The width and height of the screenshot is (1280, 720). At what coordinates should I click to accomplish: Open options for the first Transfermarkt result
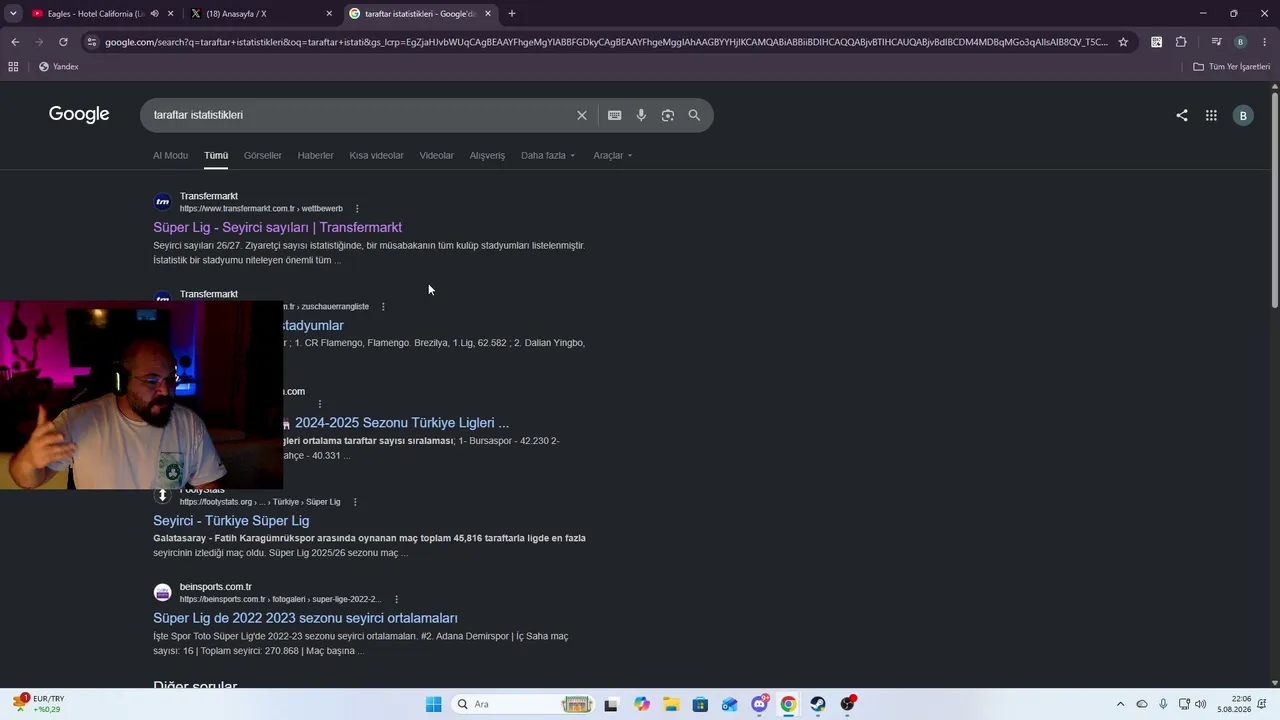pyautogui.click(x=357, y=209)
